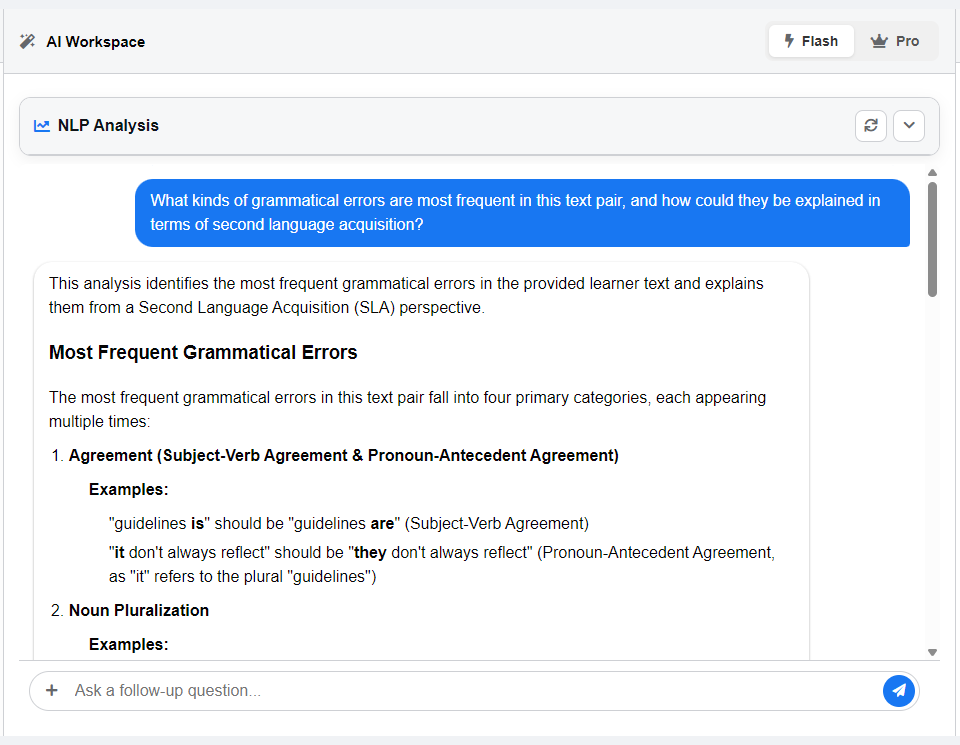Switch to Flash mode
Screen dimensions: 960x745
tap(811, 41)
